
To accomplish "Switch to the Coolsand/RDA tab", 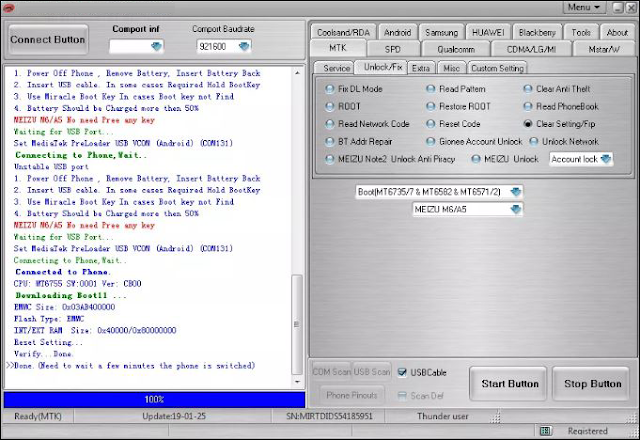I will point(343,33).
